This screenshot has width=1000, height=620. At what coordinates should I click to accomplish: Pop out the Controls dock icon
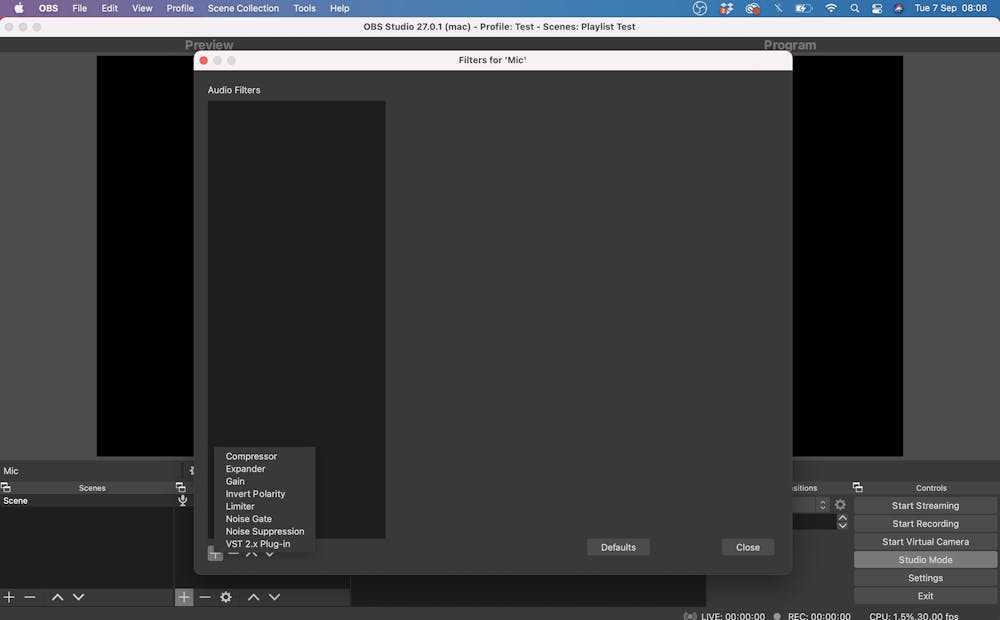point(857,487)
